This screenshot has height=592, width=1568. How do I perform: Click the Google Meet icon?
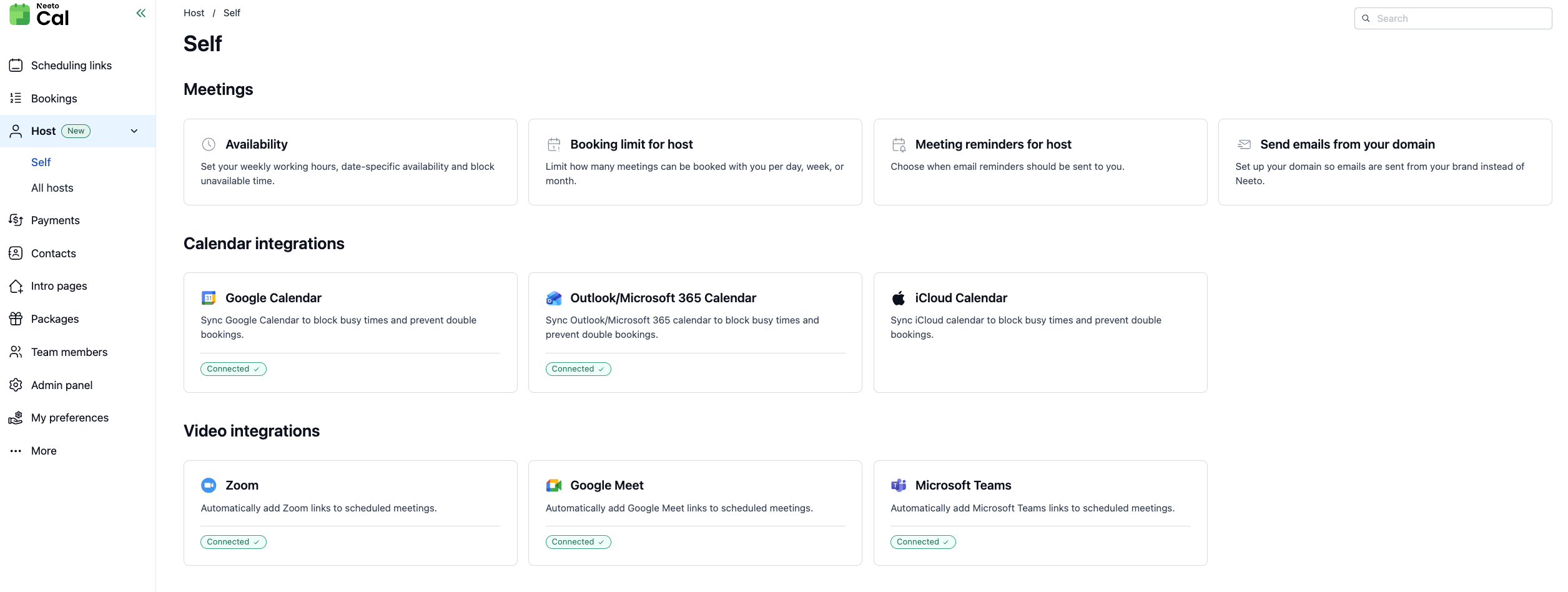point(553,485)
